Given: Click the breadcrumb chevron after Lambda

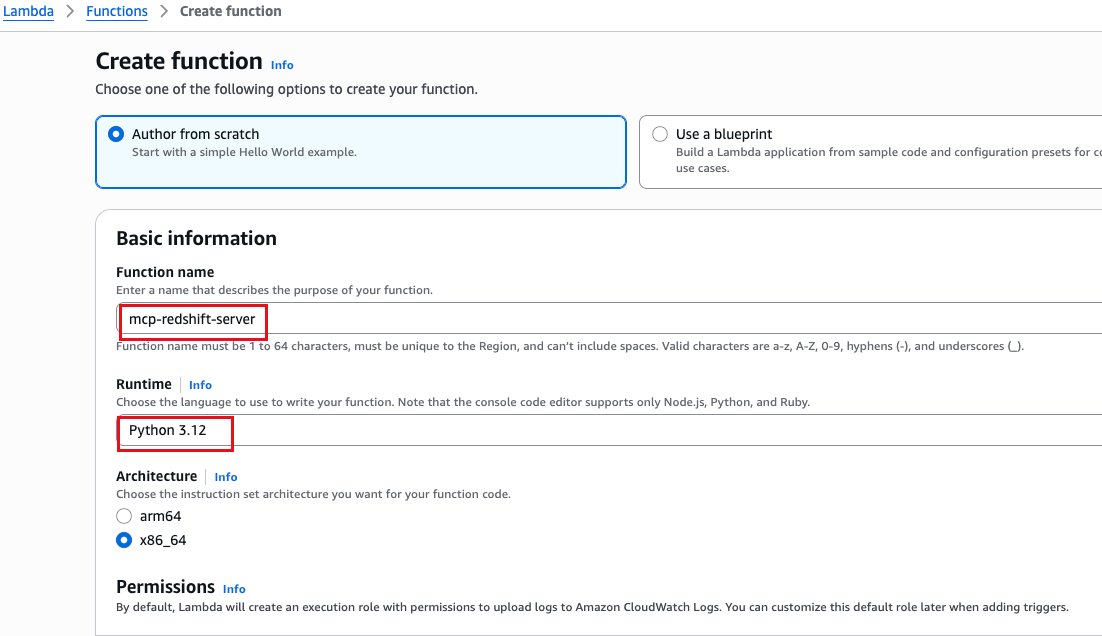Looking at the screenshot, I should click(x=70, y=11).
